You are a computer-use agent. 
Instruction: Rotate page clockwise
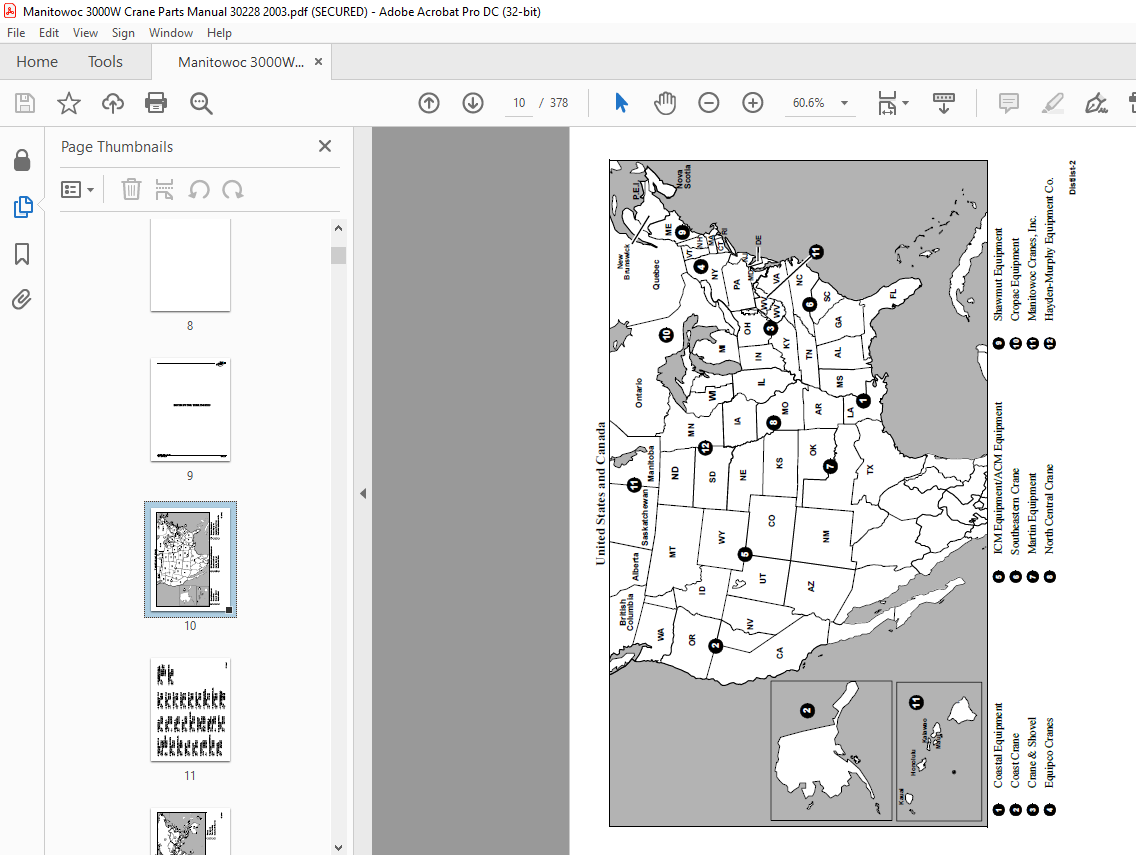233,190
